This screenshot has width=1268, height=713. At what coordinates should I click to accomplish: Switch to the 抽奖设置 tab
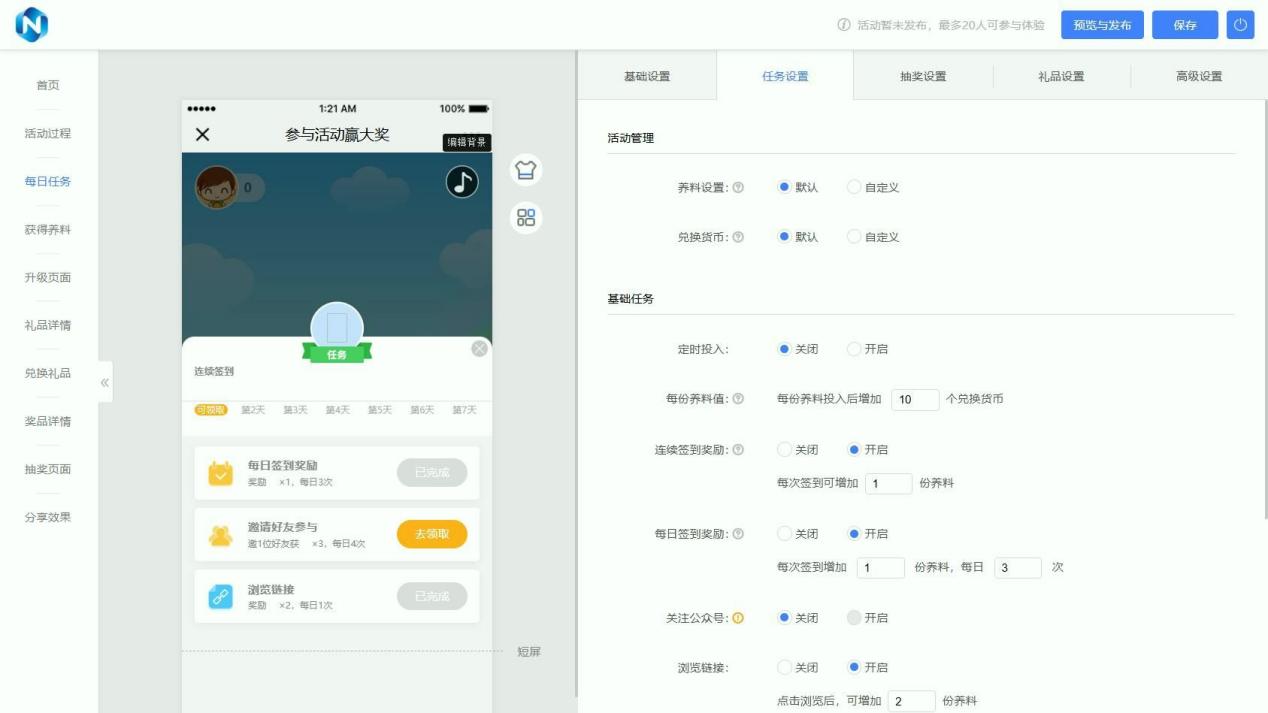(x=922, y=76)
